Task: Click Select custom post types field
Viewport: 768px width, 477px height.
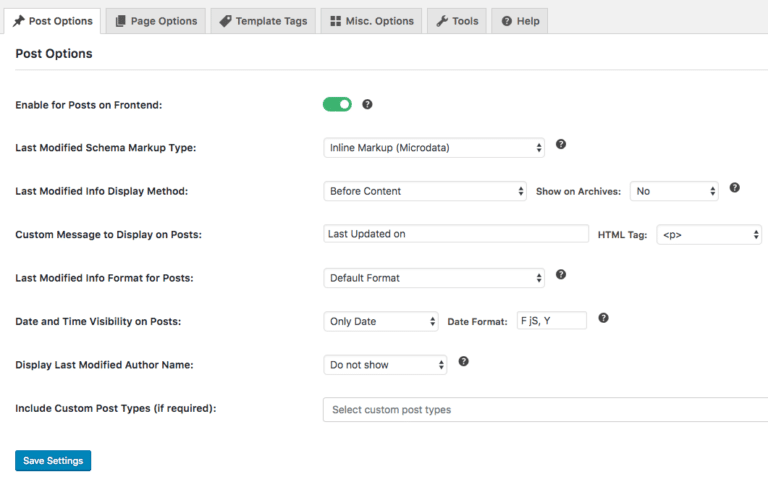Action: (545, 410)
